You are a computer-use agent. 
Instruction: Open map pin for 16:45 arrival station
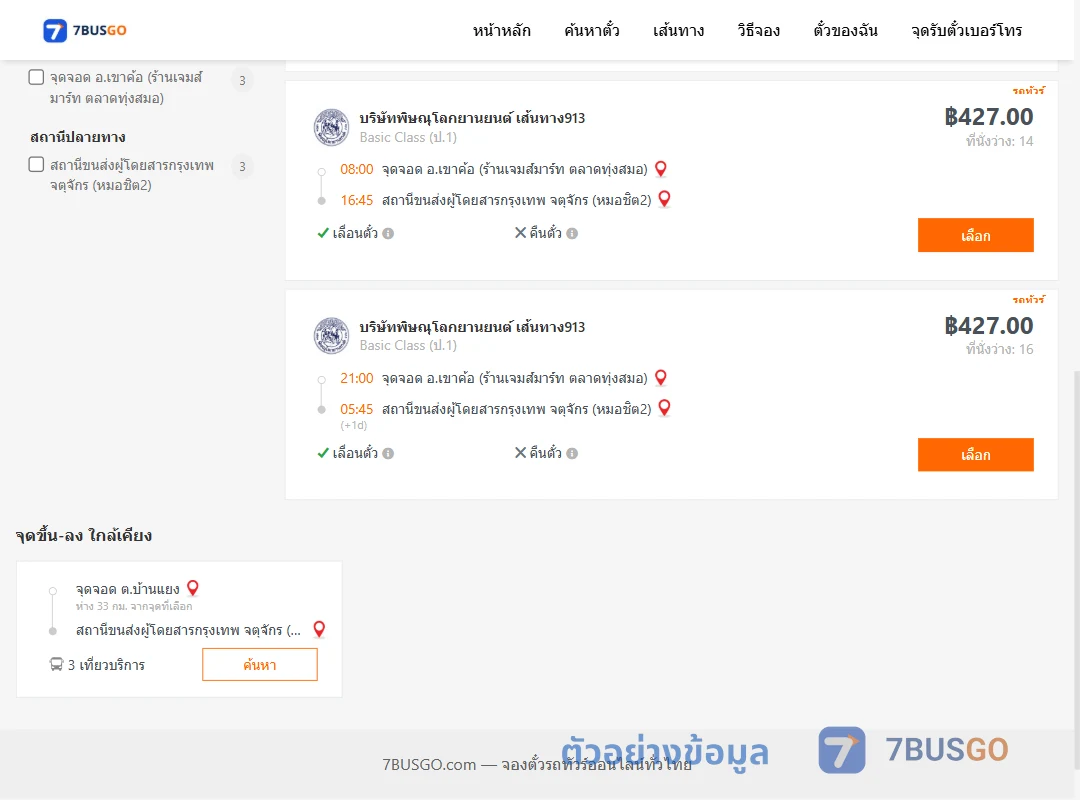pos(664,199)
